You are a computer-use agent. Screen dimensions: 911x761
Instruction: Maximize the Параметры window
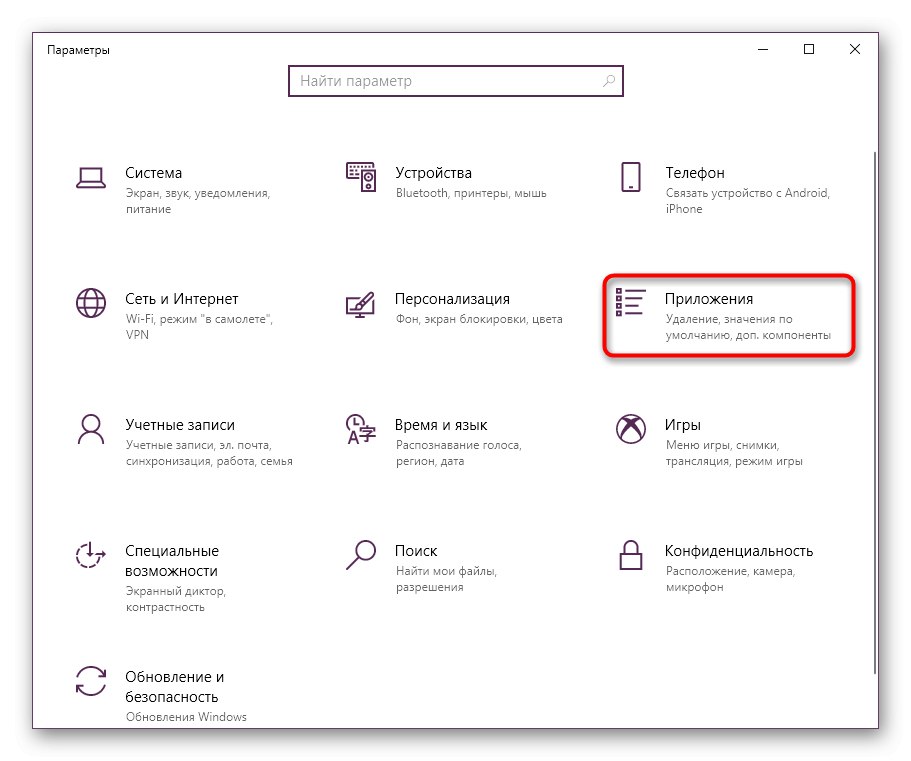pyautogui.click(x=809, y=49)
